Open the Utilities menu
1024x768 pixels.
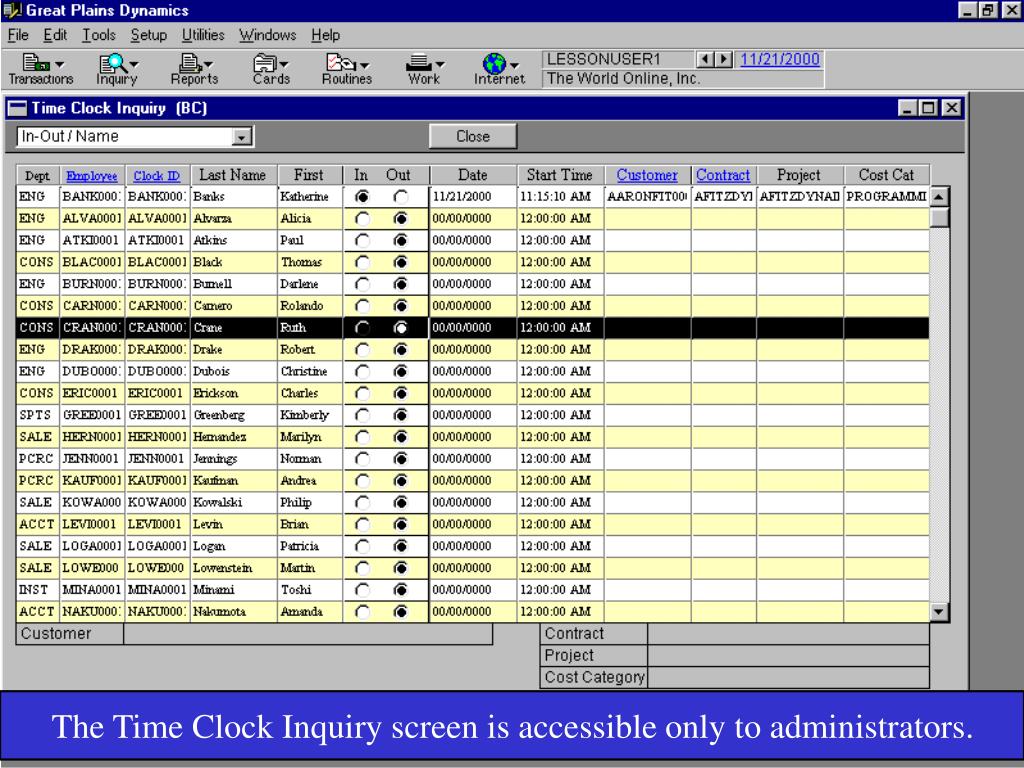click(x=203, y=35)
